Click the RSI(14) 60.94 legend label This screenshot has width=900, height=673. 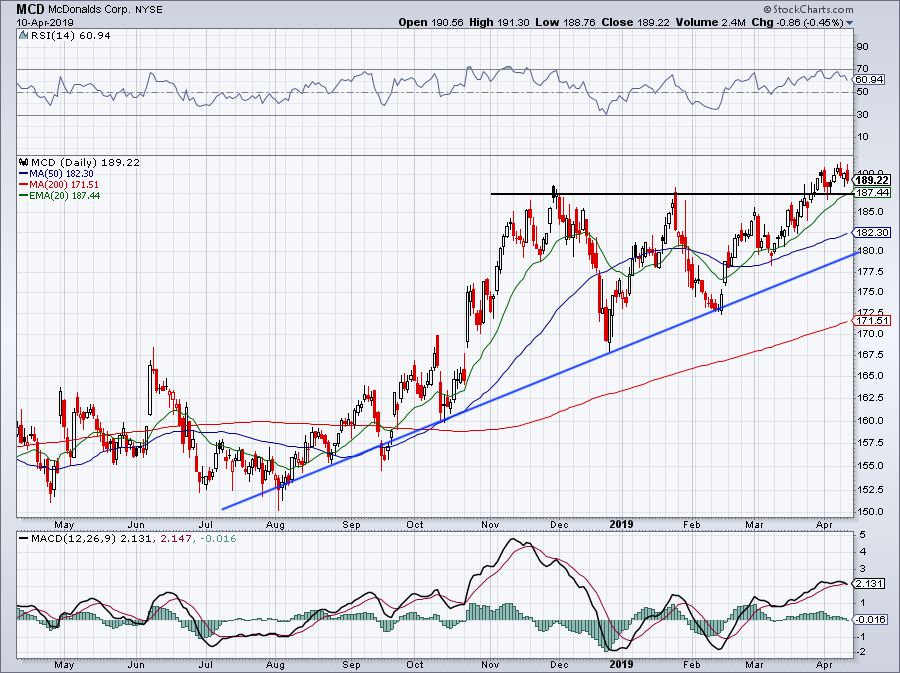(x=71, y=36)
